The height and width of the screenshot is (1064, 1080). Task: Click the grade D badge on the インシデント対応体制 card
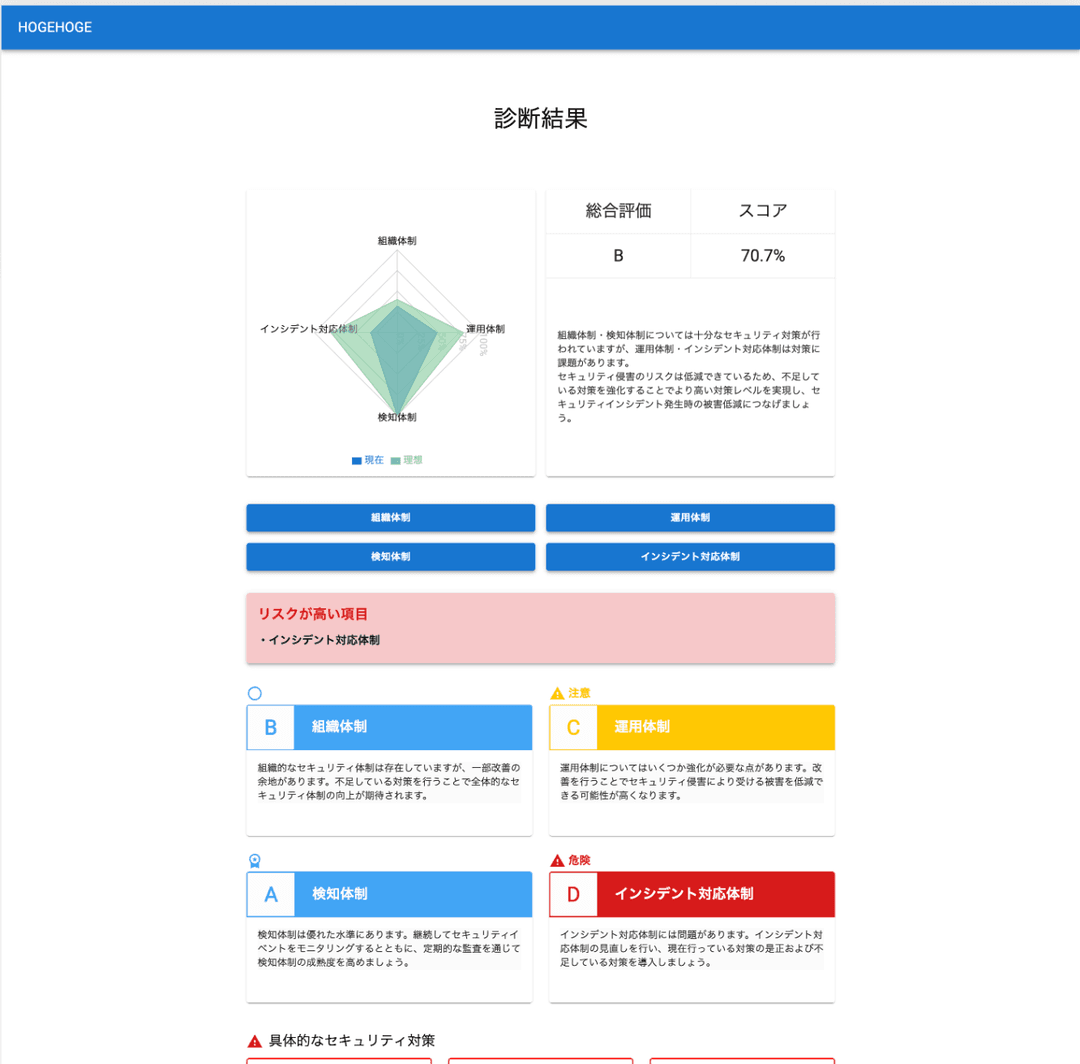click(573, 894)
